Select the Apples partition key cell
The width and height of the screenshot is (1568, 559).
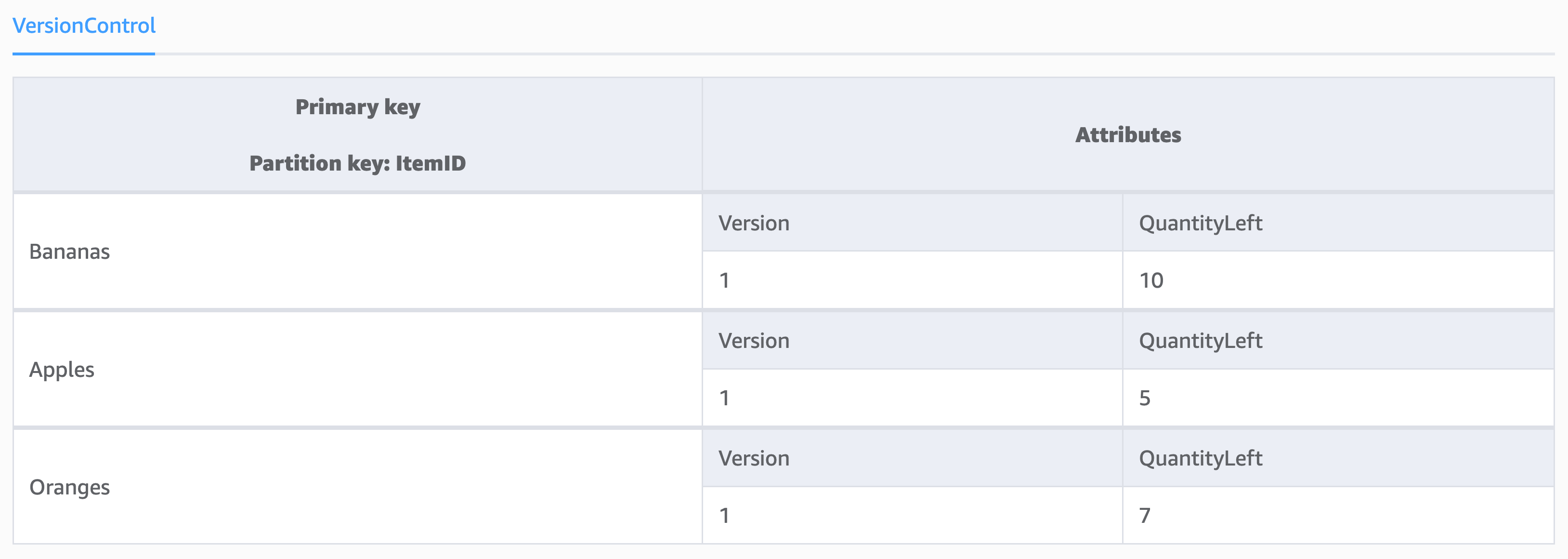tap(62, 369)
